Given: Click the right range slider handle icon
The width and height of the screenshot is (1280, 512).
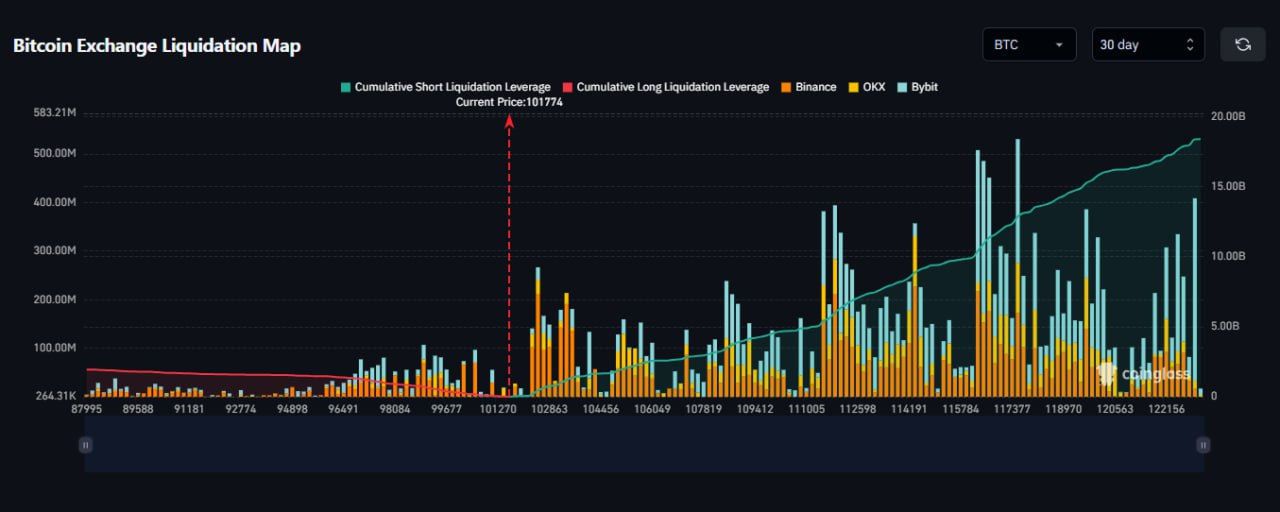Looking at the screenshot, I should 1203,445.
